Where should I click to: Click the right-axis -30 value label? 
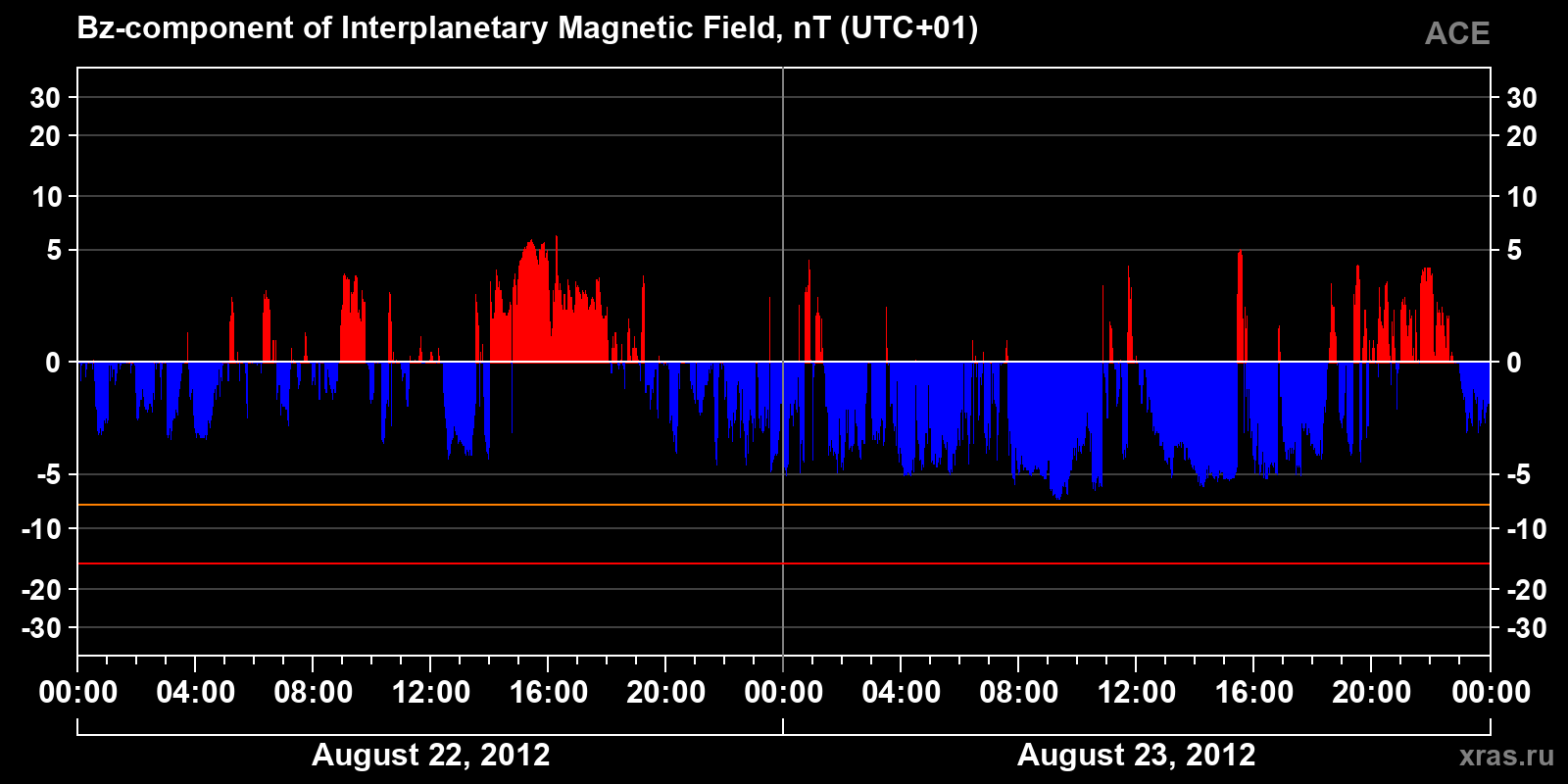[1526, 628]
